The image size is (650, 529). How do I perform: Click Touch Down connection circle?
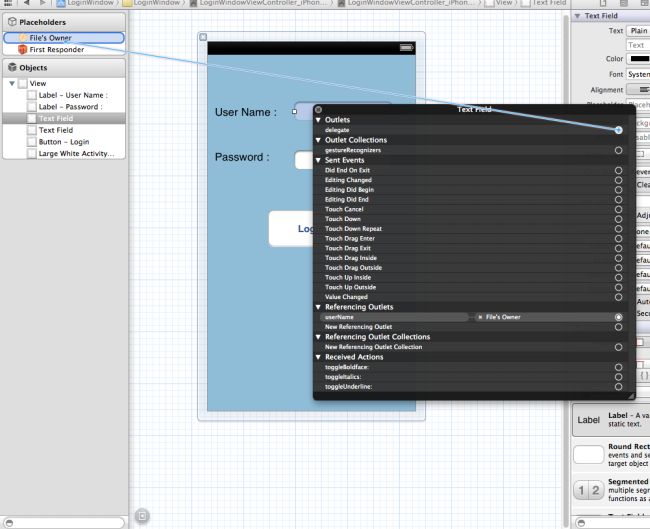[x=618, y=219]
